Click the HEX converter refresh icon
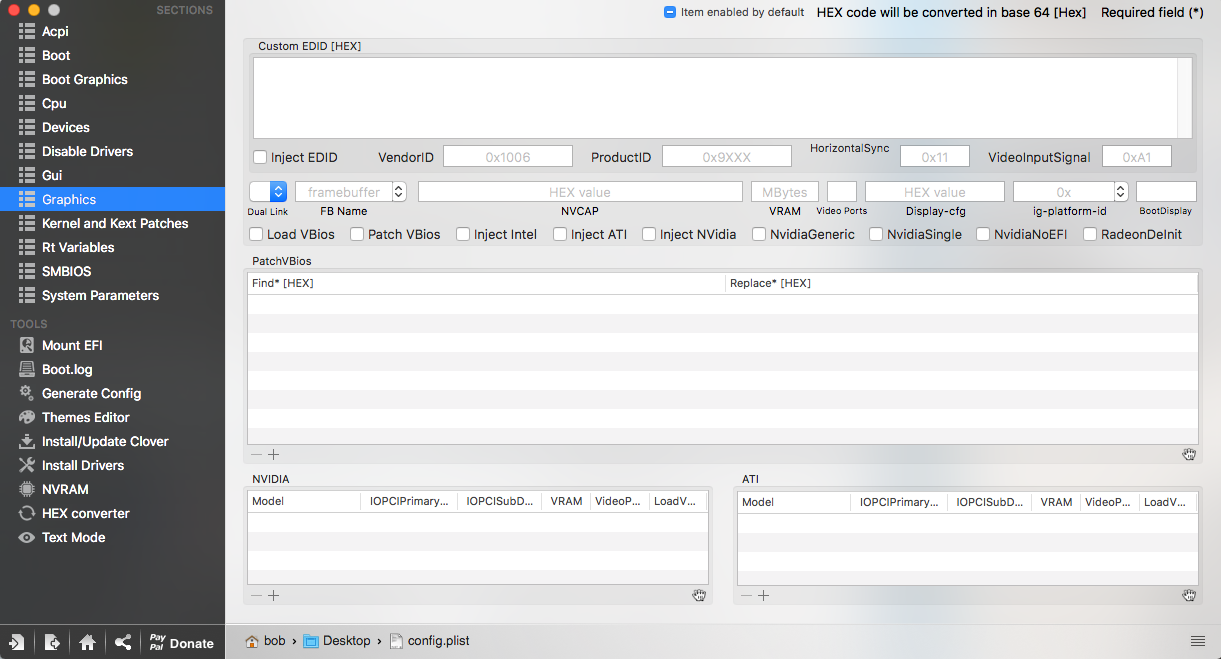The height and width of the screenshot is (659, 1221). [26, 513]
